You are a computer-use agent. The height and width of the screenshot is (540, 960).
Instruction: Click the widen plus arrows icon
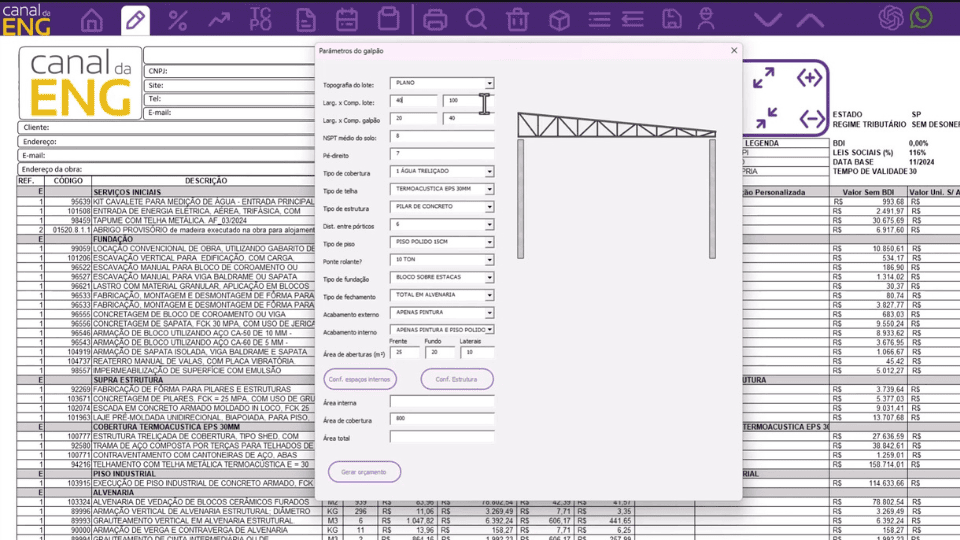[x=809, y=78]
